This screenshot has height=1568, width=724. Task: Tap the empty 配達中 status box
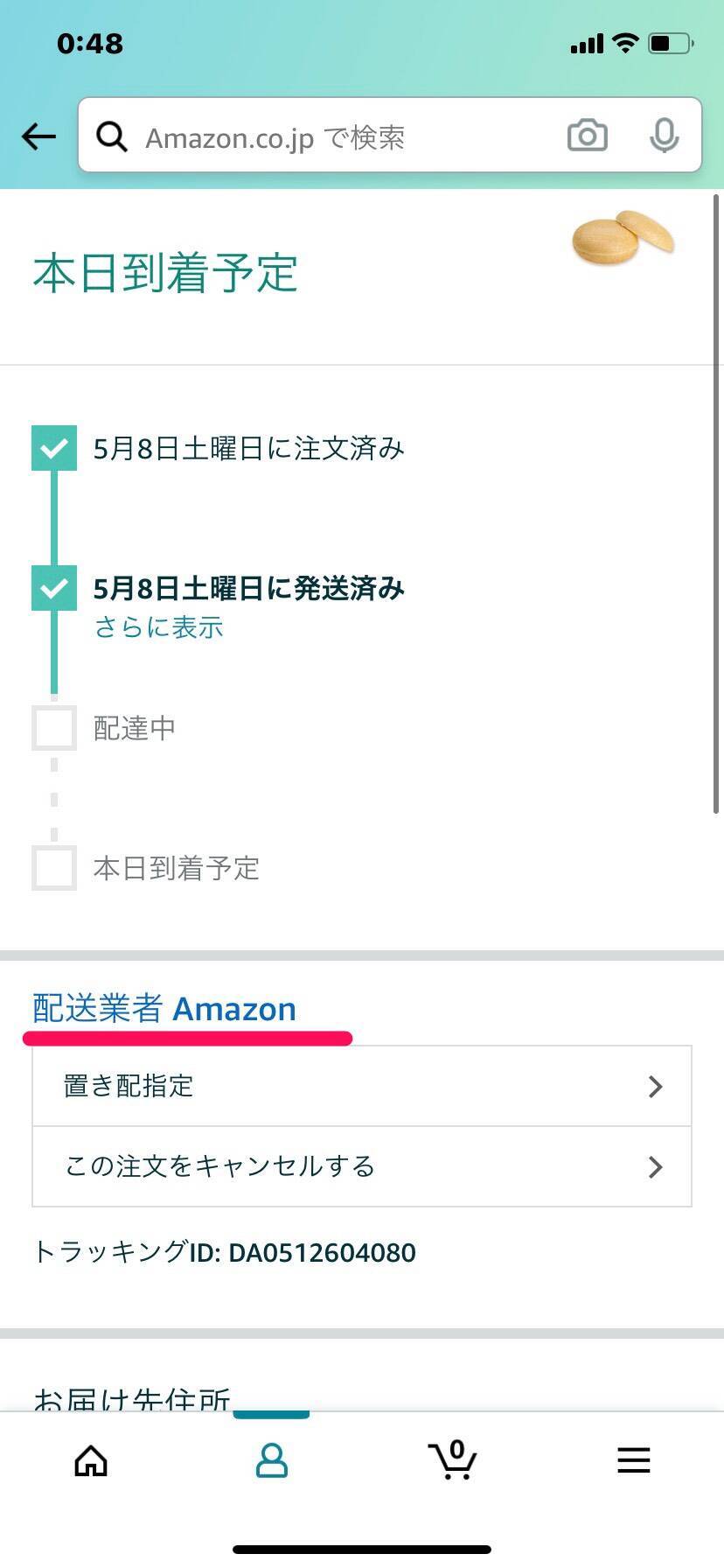pyautogui.click(x=54, y=728)
